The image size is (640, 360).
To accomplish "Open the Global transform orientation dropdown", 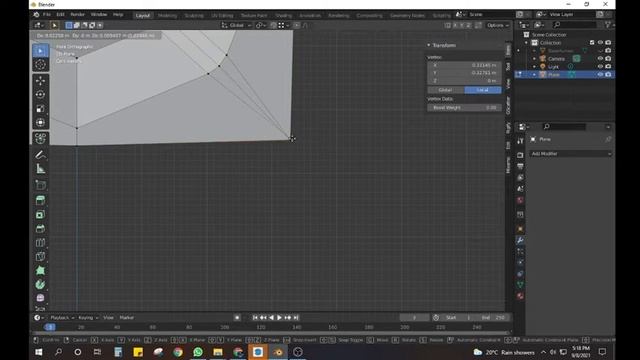I will coord(236,25).
